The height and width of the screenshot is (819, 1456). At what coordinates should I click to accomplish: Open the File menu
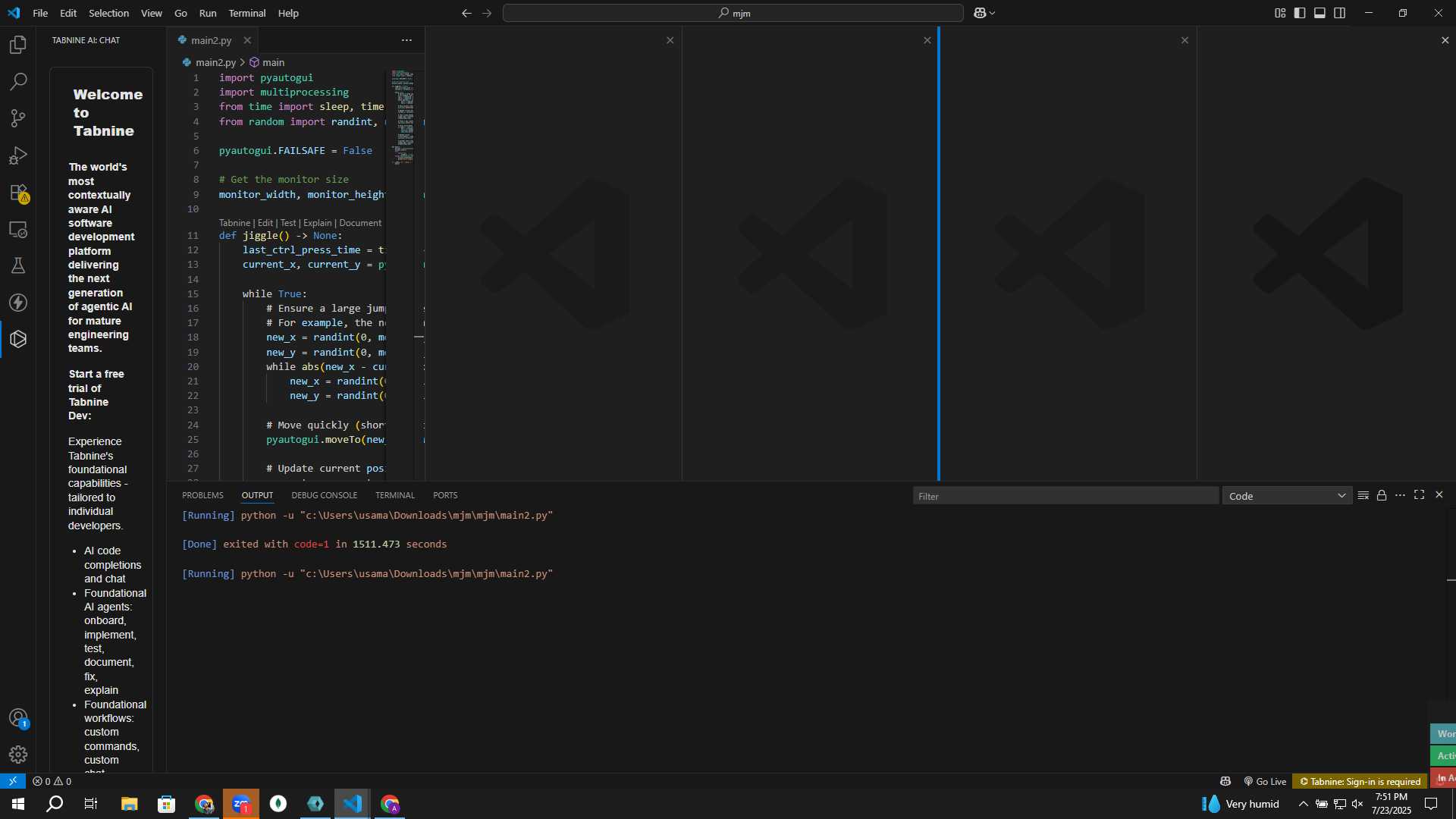pyautogui.click(x=40, y=13)
